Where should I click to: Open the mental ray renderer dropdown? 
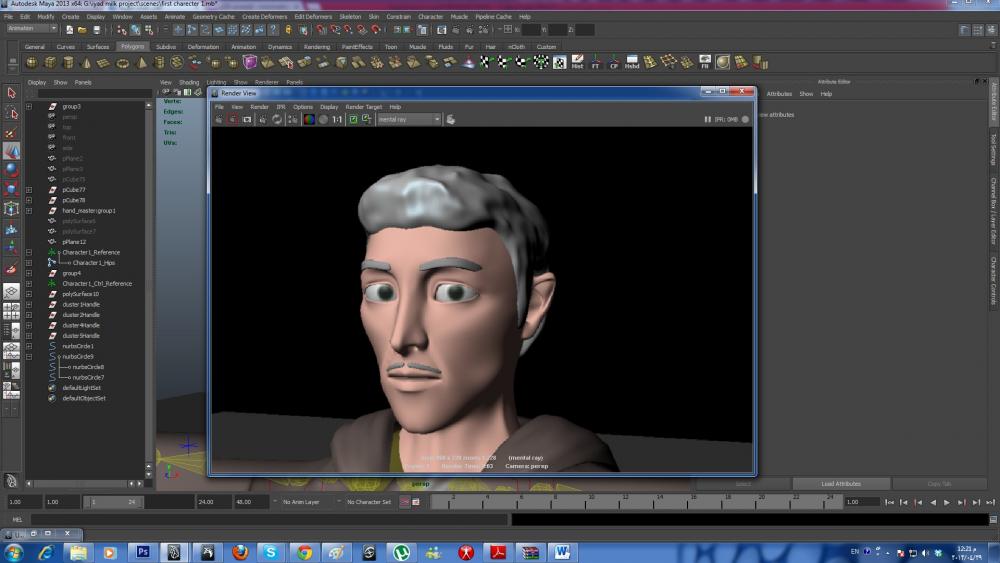pyautogui.click(x=408, y=119)
